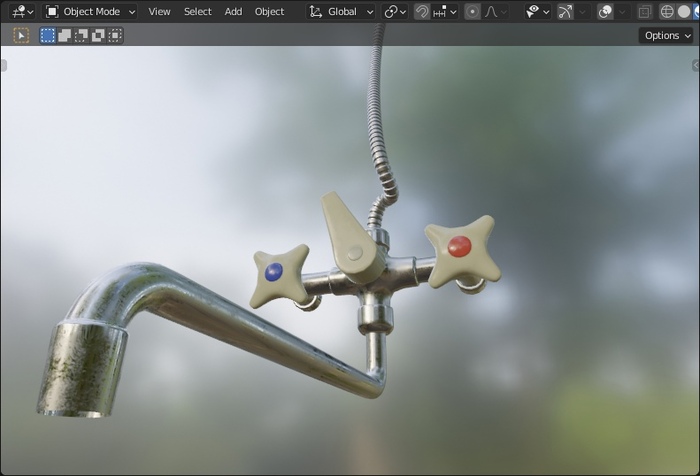Open the Select menu

click(197, 12)
